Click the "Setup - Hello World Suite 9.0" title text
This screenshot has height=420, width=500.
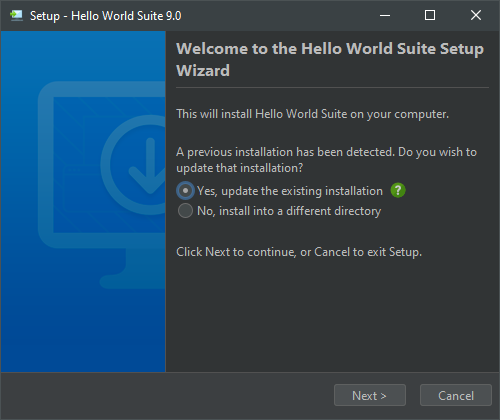106,16
